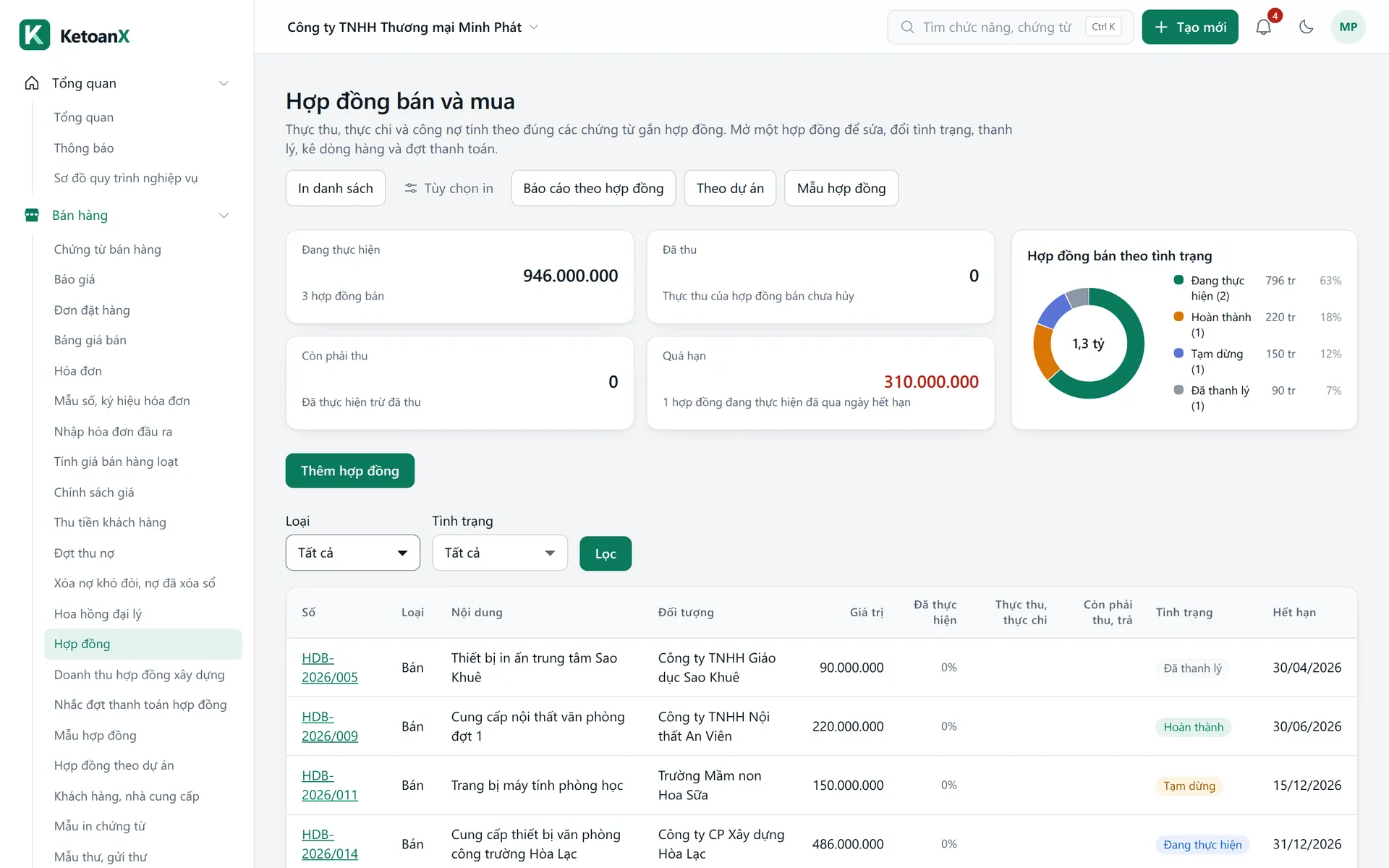Click the search magnifier icon
Image resolution: width=1389 pixels, height=868 pixels.
click(907, 27)
